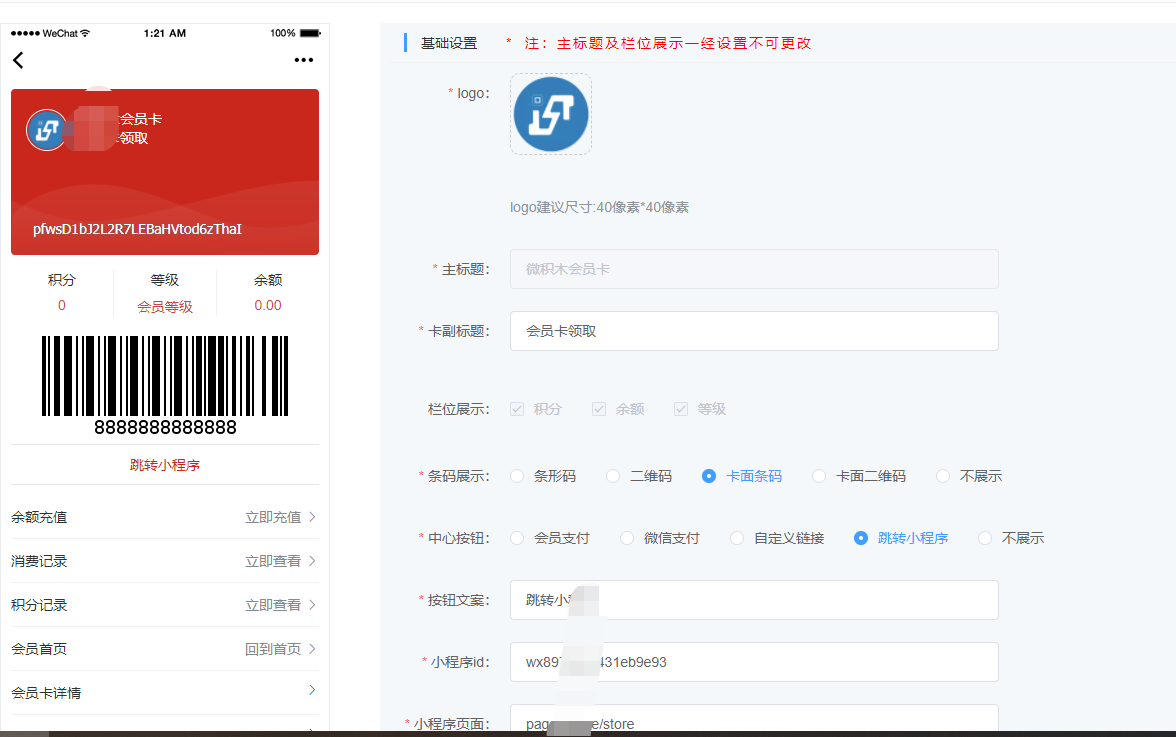
Task: Click the 基础设置 section heading
Action: [448, 43]
